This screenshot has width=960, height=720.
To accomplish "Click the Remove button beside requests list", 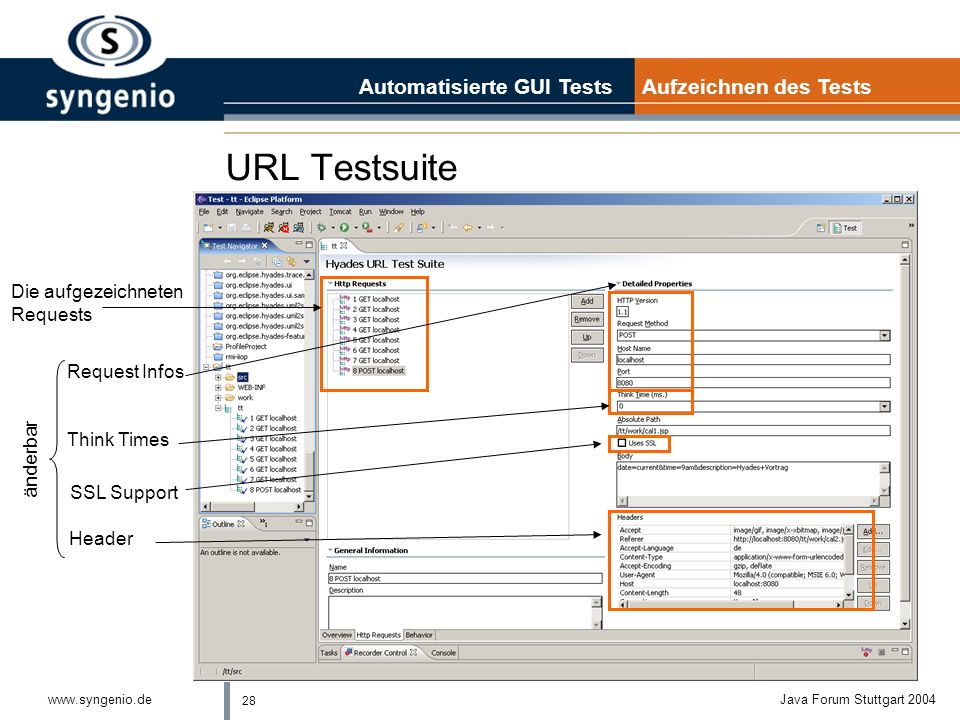I will [x=587, y=319].
